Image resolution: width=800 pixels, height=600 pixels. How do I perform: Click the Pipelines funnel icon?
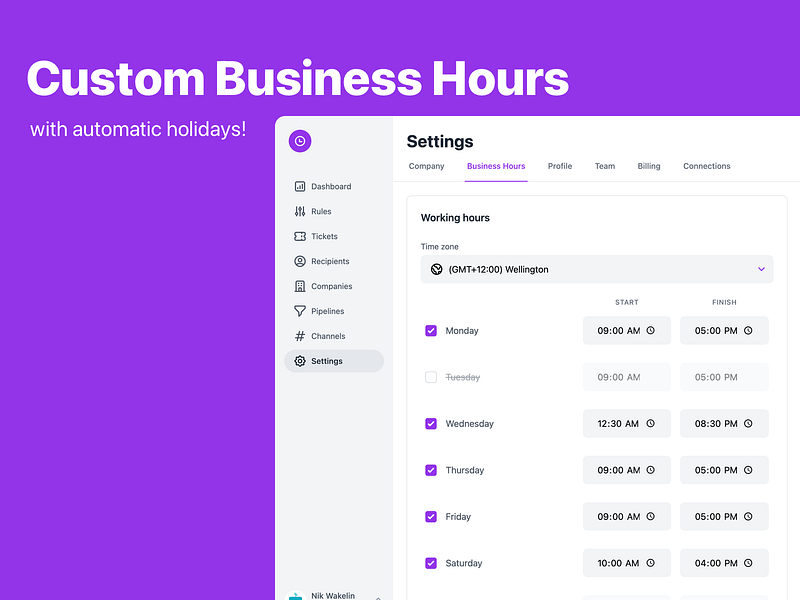300,311
